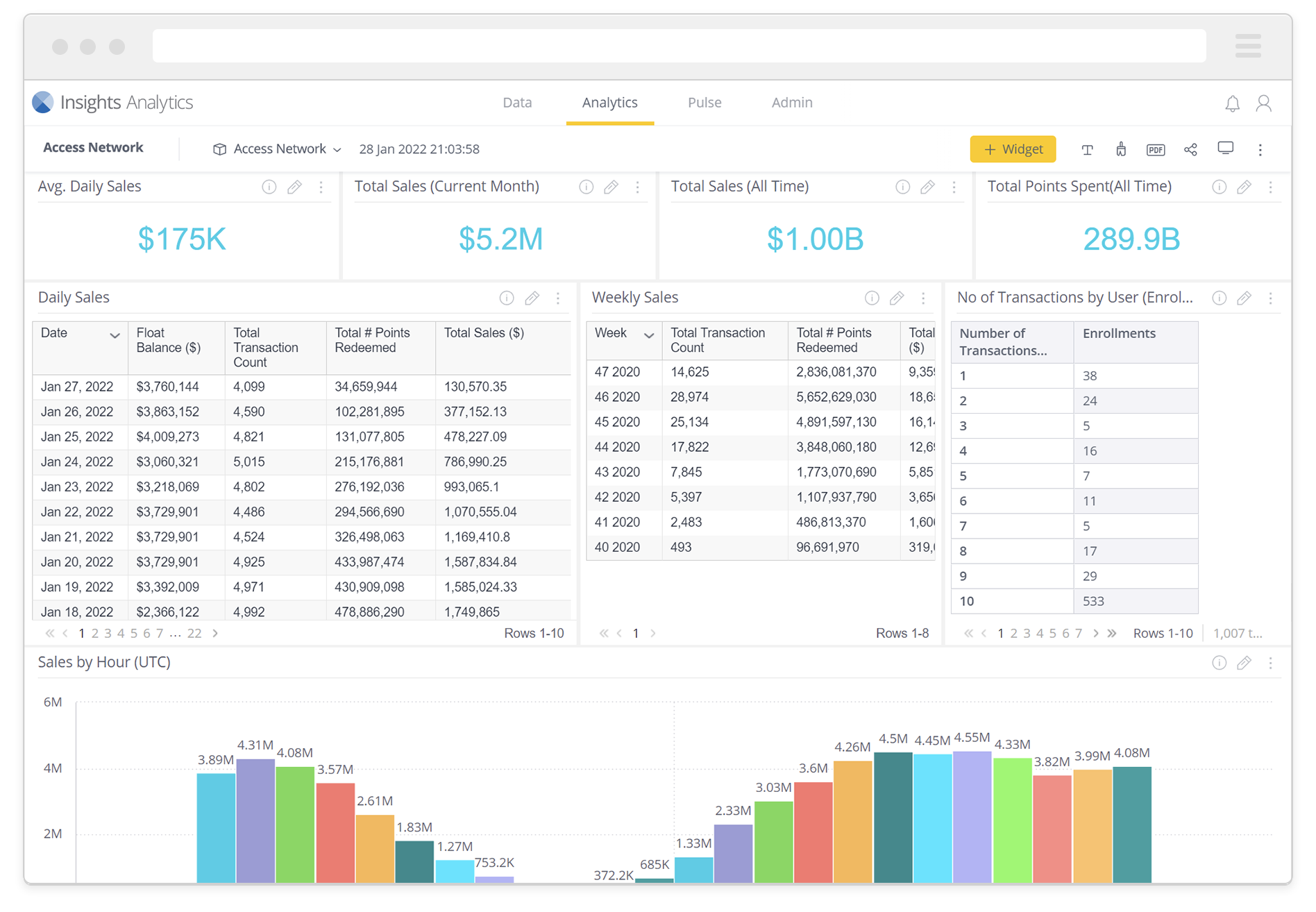Edit the Avg. Daily Sales widget
1316x912 pixels.
(x=294, y=187)
